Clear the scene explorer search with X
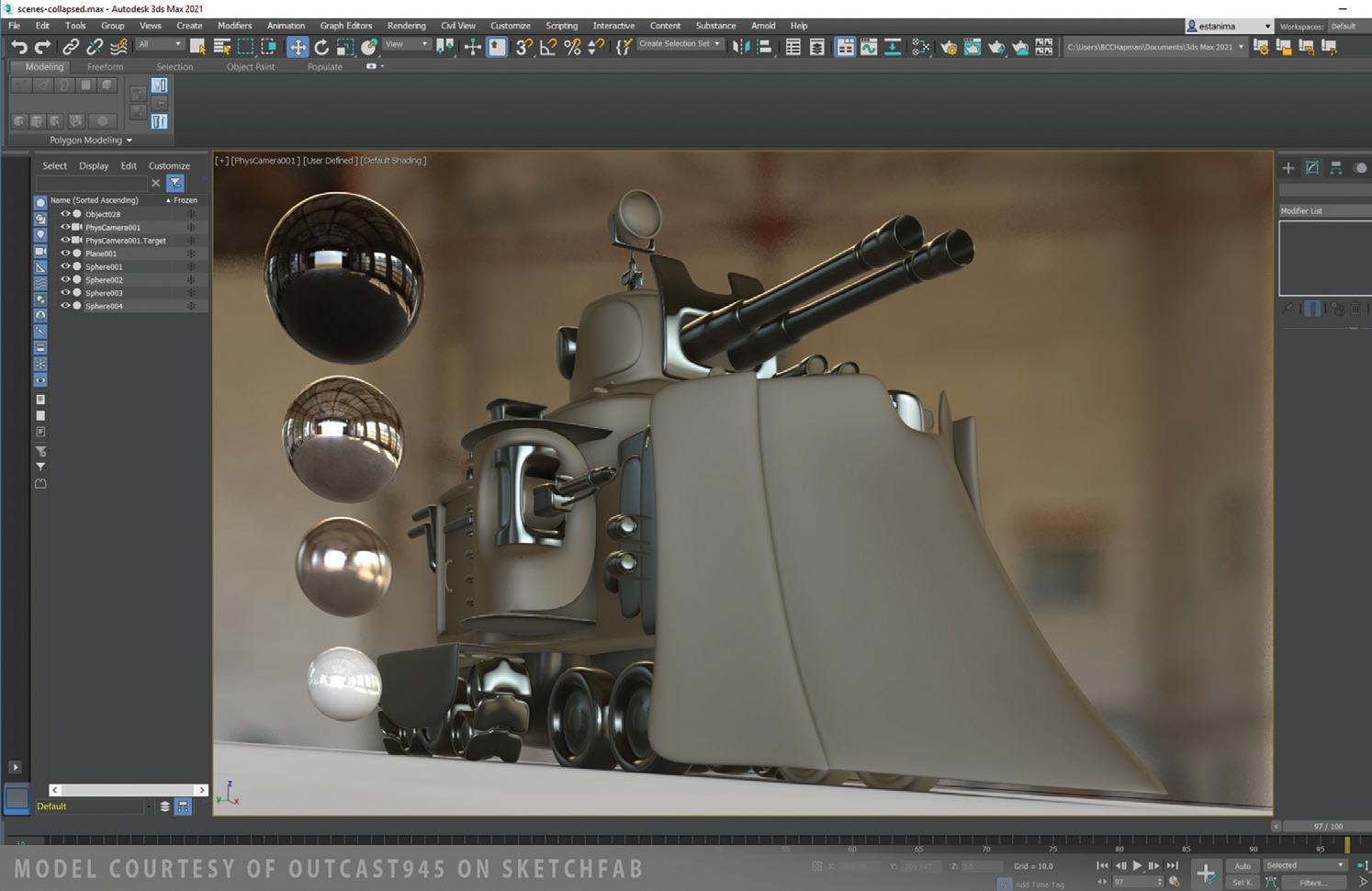 click(x=155, y=184)
